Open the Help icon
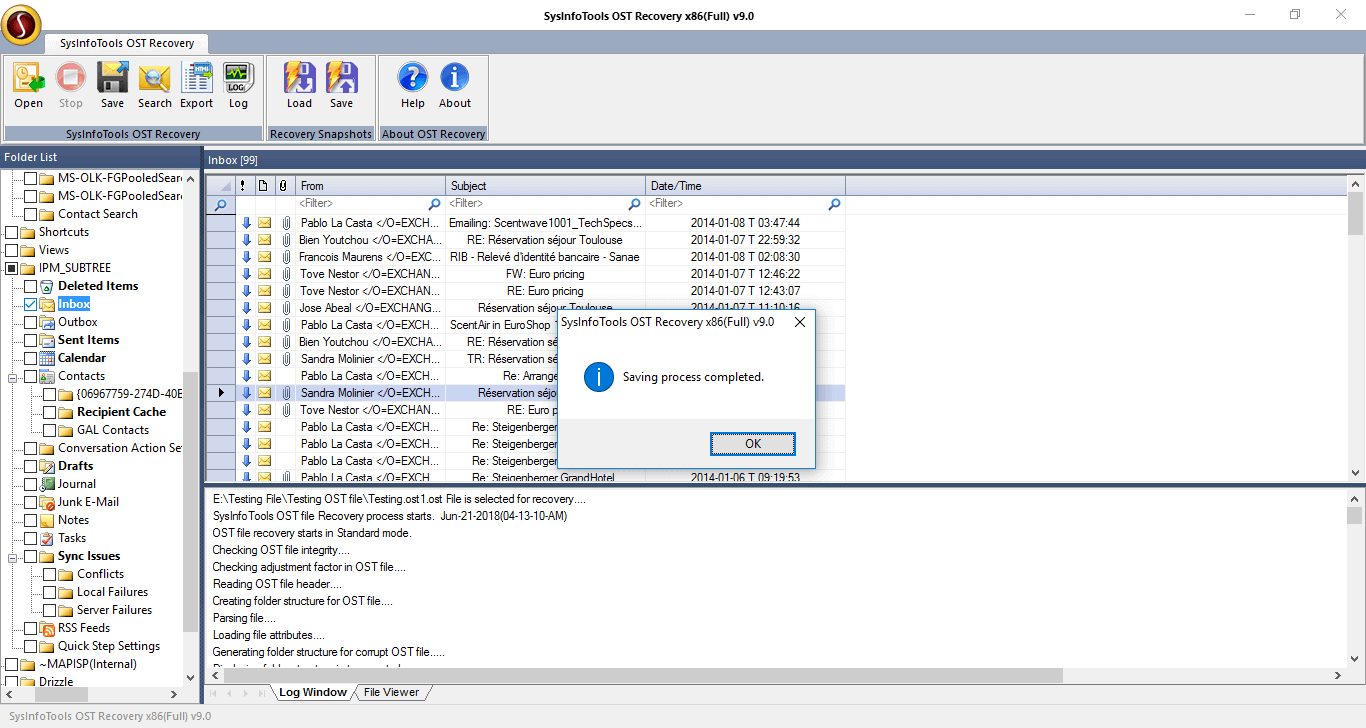 coord(413,85)
